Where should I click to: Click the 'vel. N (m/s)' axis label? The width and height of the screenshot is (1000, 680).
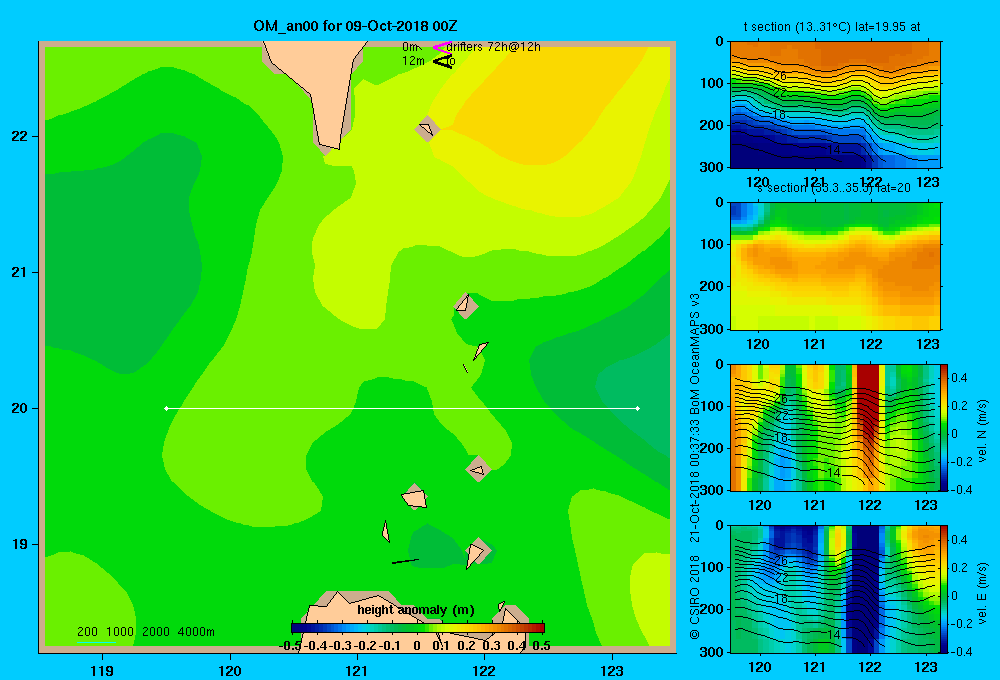pyautogui.click(x=982, y=431)
